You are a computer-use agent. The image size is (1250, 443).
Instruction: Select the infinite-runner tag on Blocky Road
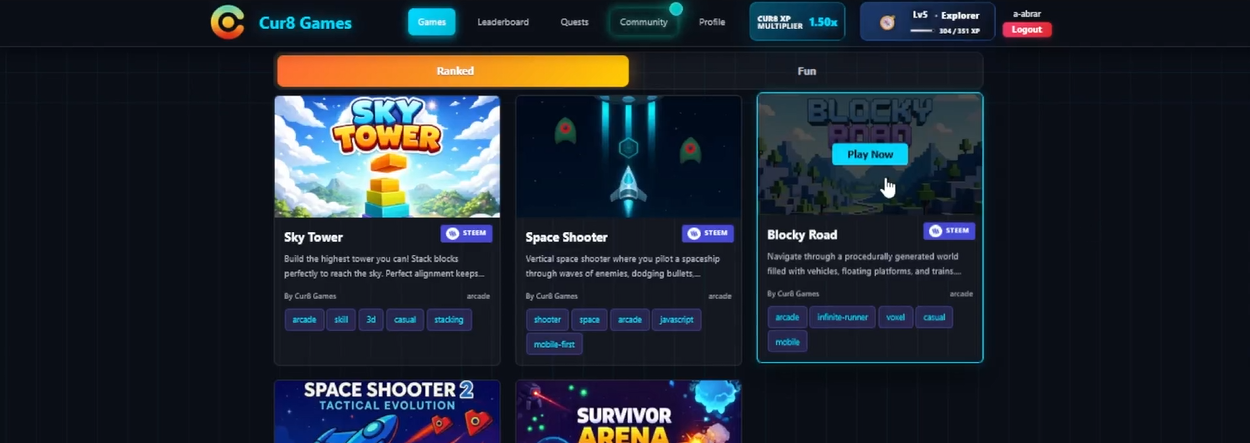(x=842, y=317)
